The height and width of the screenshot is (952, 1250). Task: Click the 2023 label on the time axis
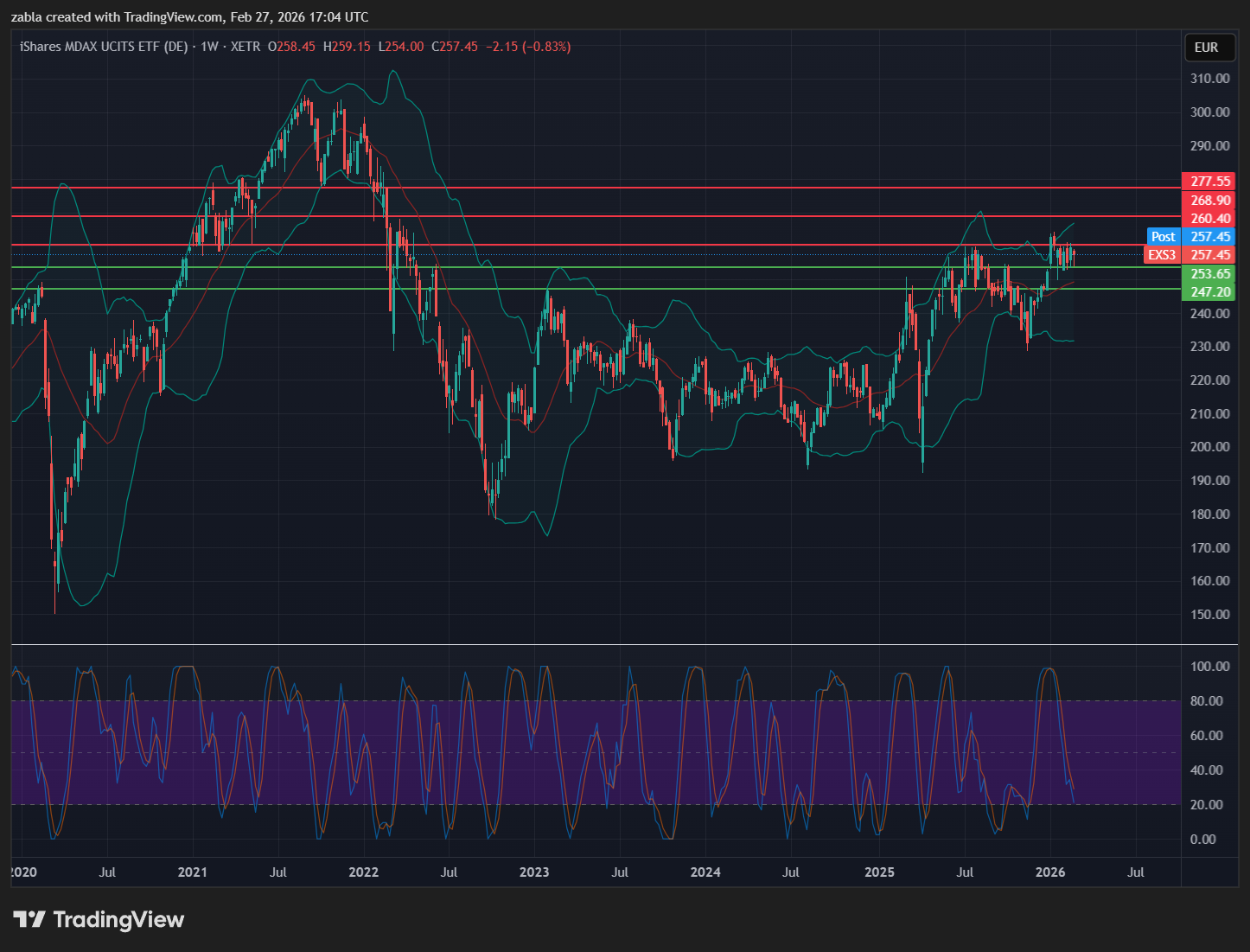pyautogui.click(x=534, y=872)
